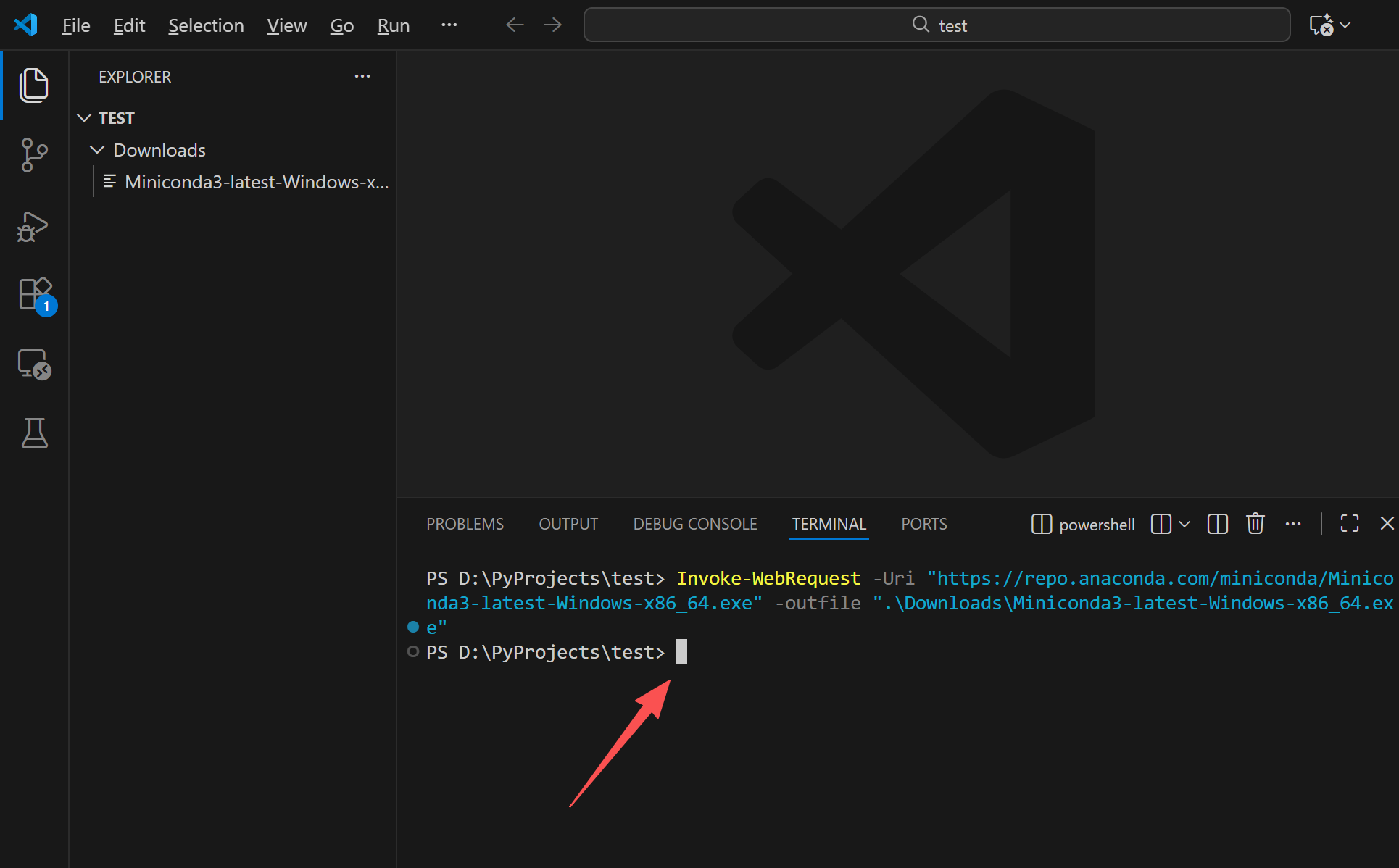Select the Explorer files icon

pyautogui.click(x=33, y=85)
